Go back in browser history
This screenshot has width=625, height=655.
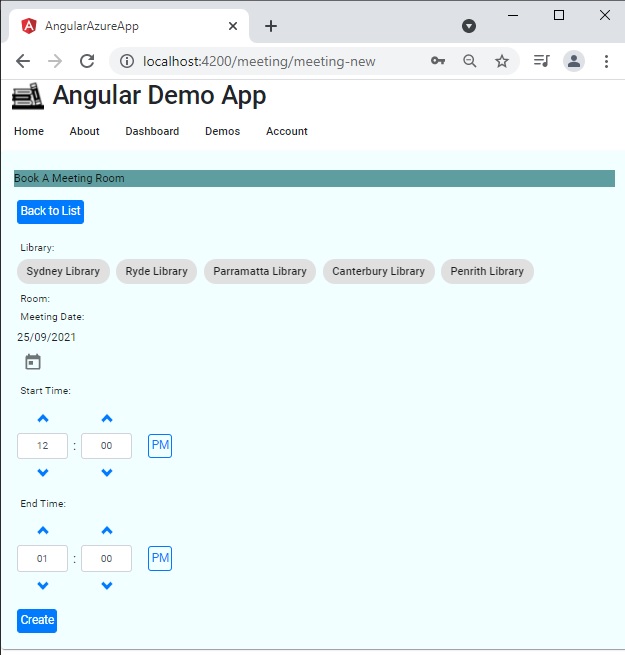coord(23,61)
